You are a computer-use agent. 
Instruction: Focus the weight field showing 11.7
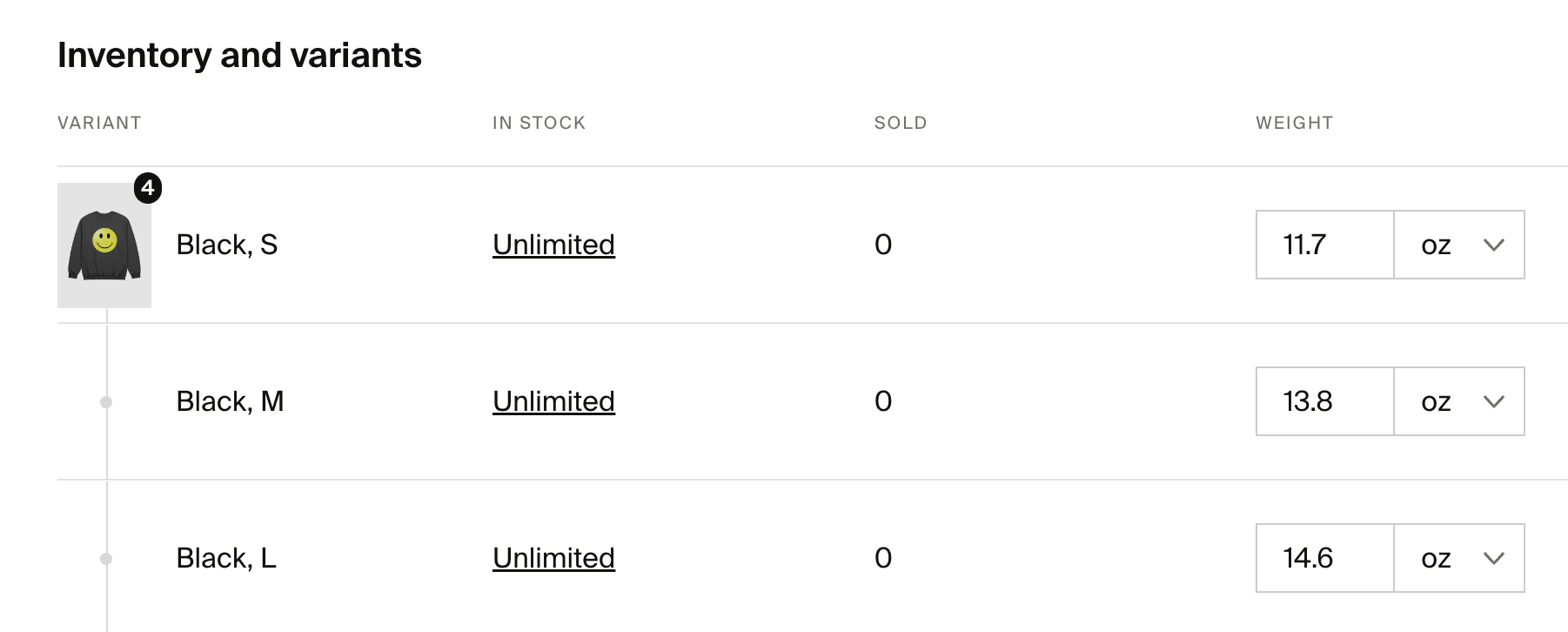click(1325, 245)
